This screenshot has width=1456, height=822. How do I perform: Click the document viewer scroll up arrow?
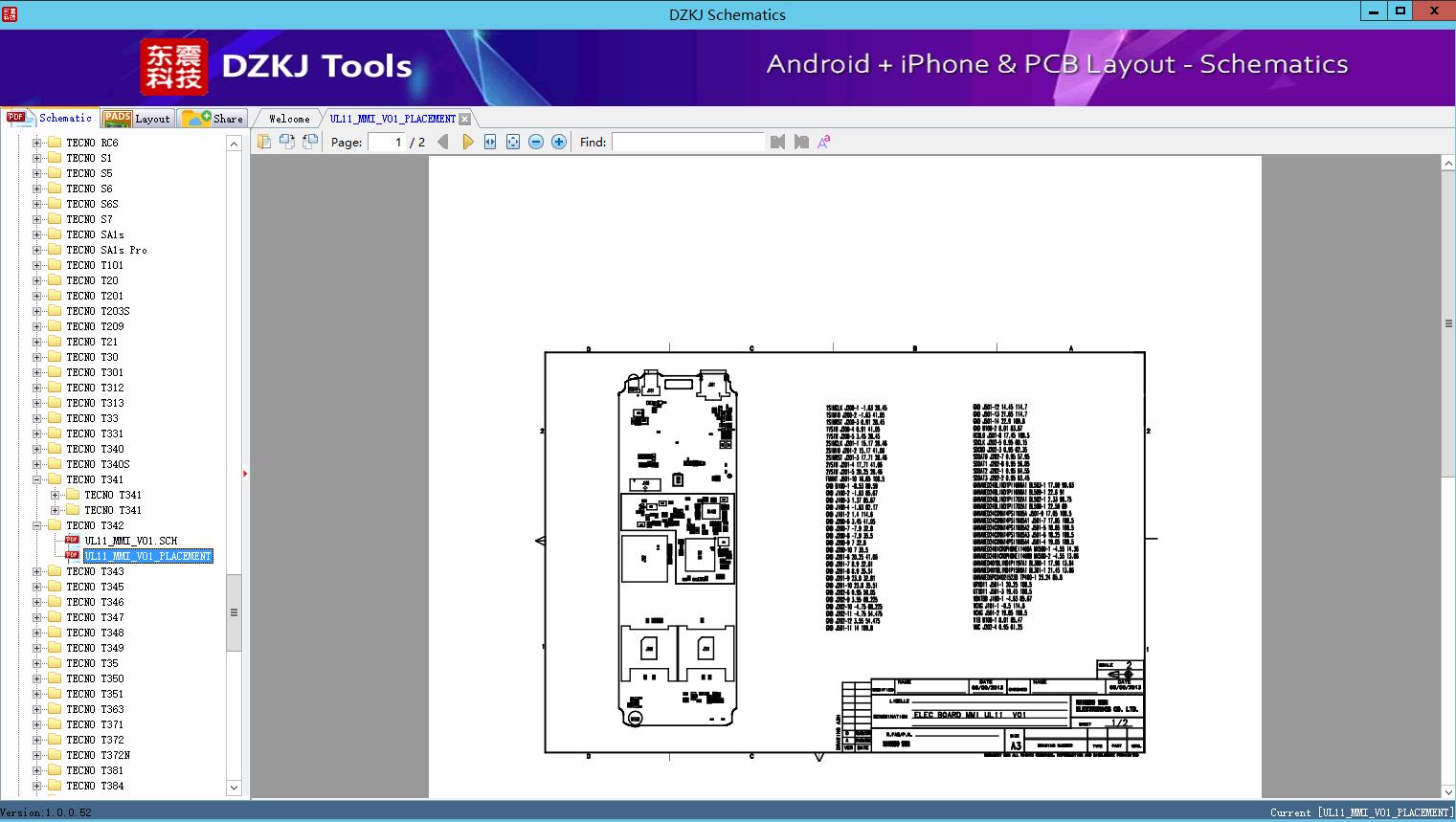1448,164
